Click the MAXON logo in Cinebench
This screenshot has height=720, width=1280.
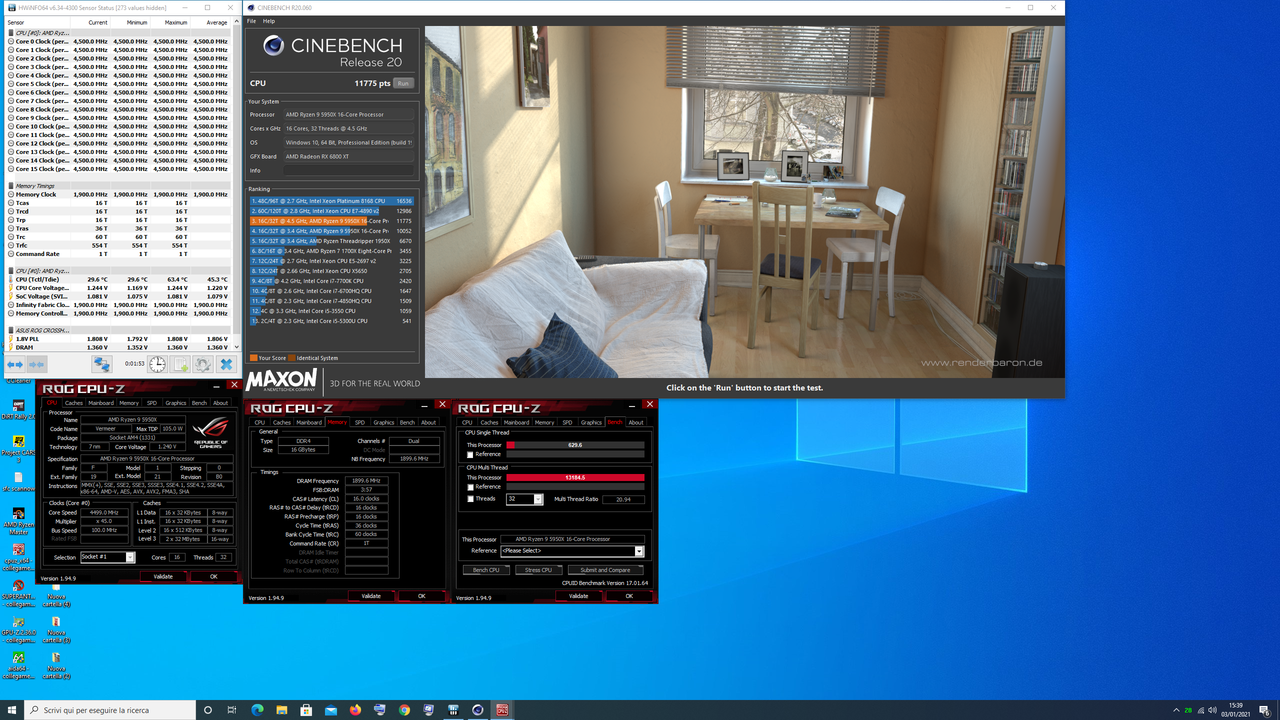[283, 381]
